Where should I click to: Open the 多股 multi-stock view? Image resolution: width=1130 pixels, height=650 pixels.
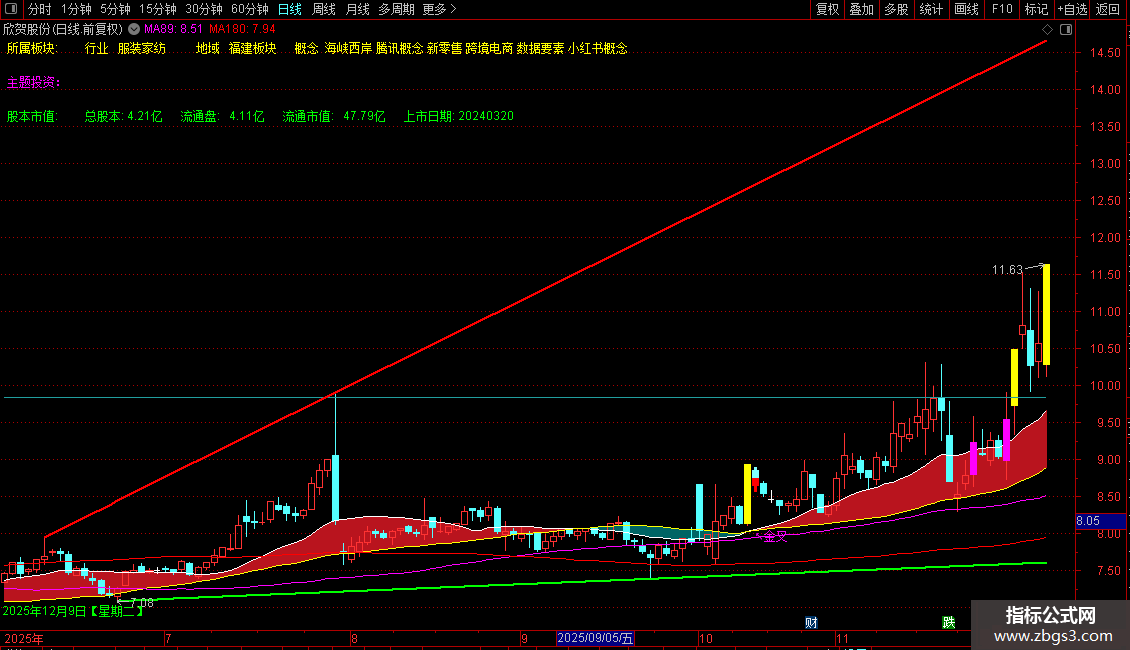pyautogui.click(x=897, y=9)
